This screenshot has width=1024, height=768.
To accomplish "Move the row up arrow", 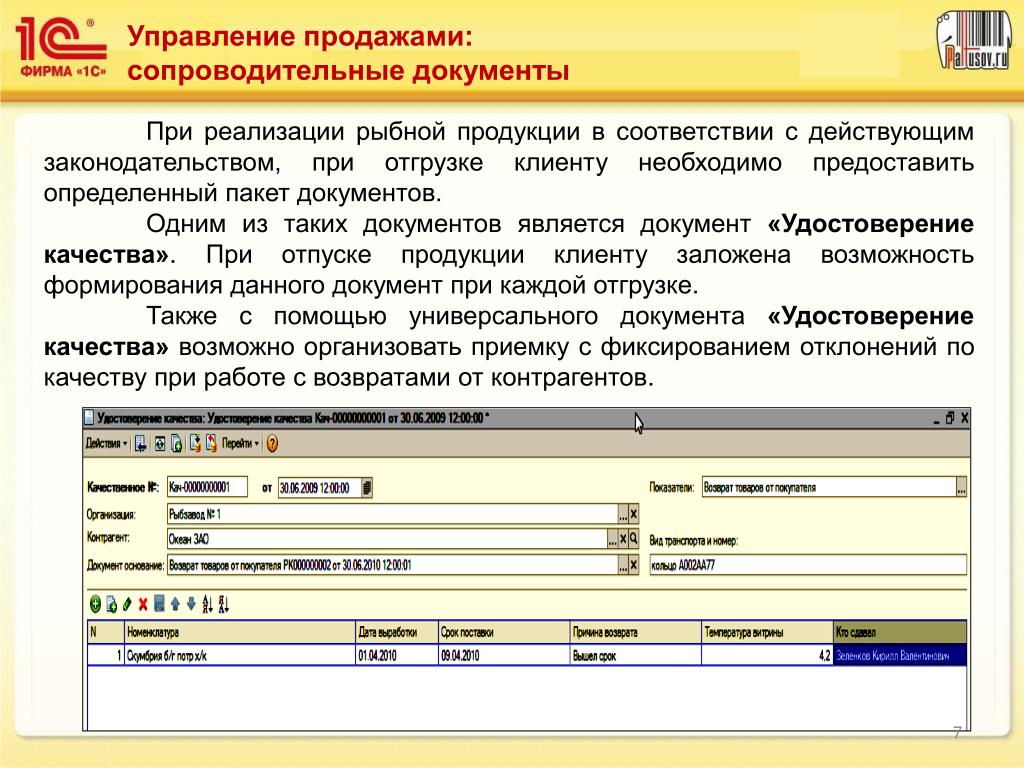I will click(175, 604).
